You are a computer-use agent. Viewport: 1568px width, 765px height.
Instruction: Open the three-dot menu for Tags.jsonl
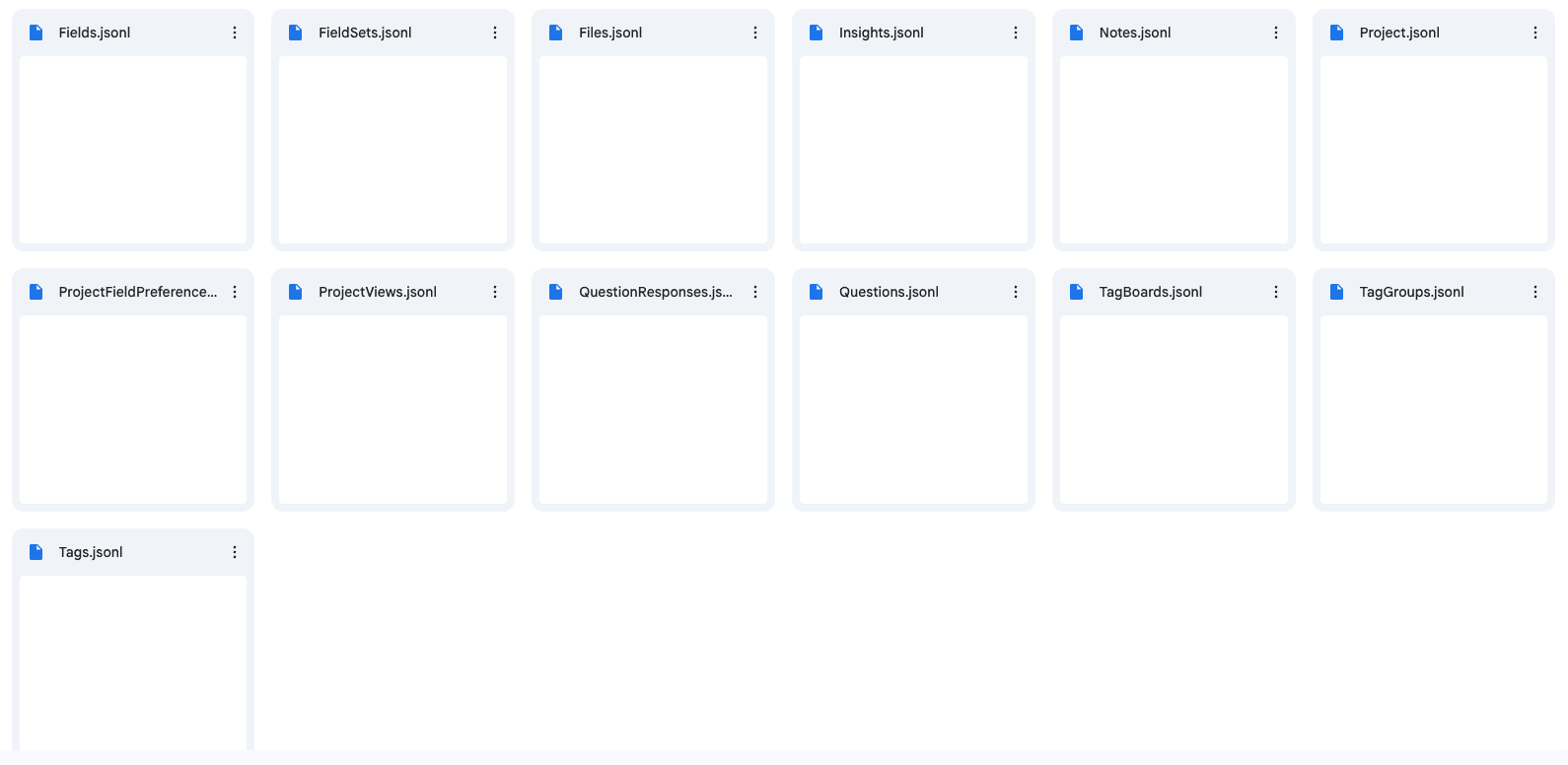point(235,552)
